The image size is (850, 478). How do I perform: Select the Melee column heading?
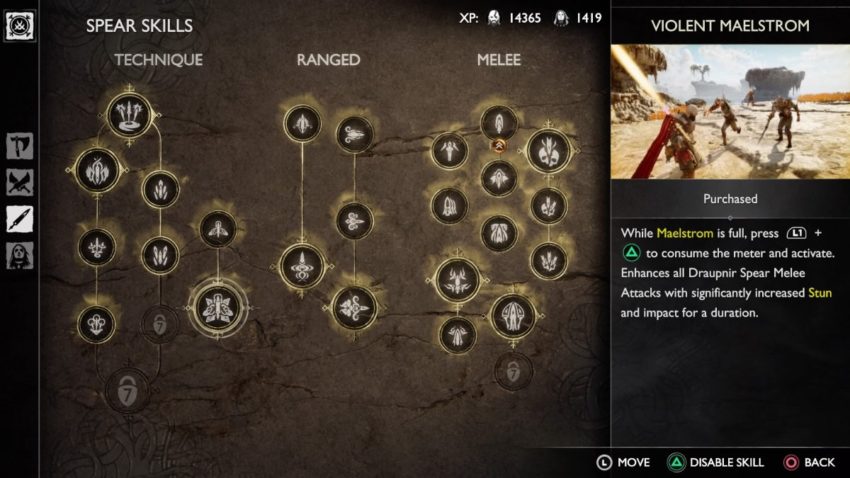[x=499, y=60]
